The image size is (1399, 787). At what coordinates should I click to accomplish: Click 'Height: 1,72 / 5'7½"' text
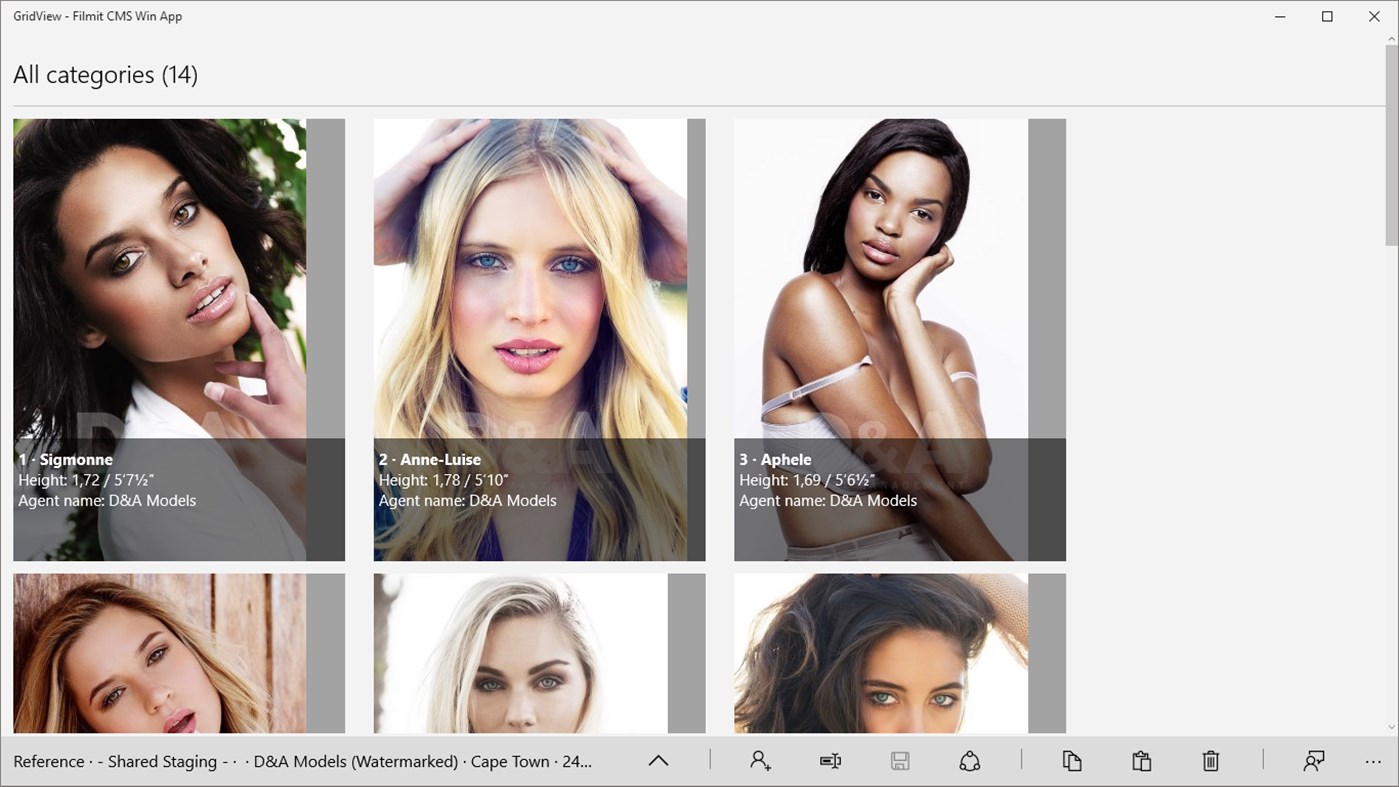click(86, 480)
